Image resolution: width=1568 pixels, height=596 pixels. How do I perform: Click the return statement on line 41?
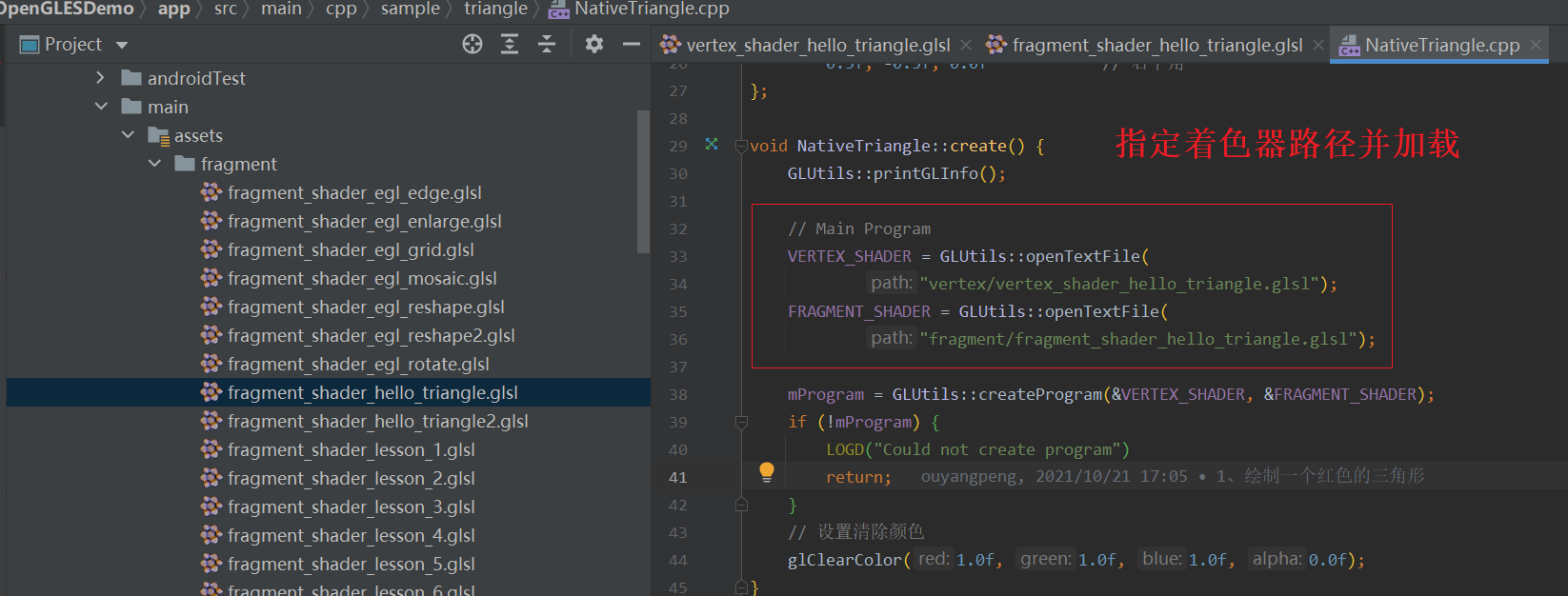(x=858, y=477)
